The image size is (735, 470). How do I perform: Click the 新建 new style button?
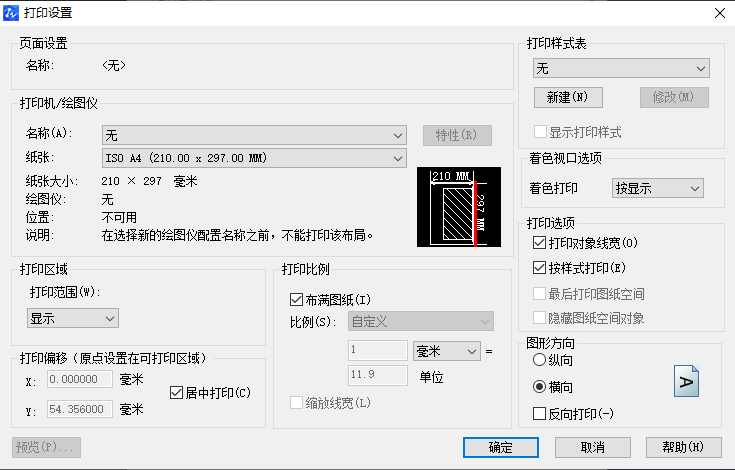(566, 97)
